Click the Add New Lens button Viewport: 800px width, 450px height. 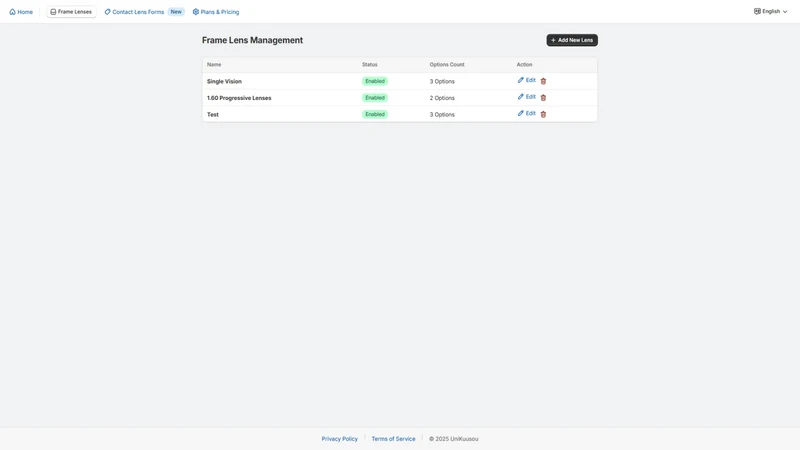click(572, 40)
